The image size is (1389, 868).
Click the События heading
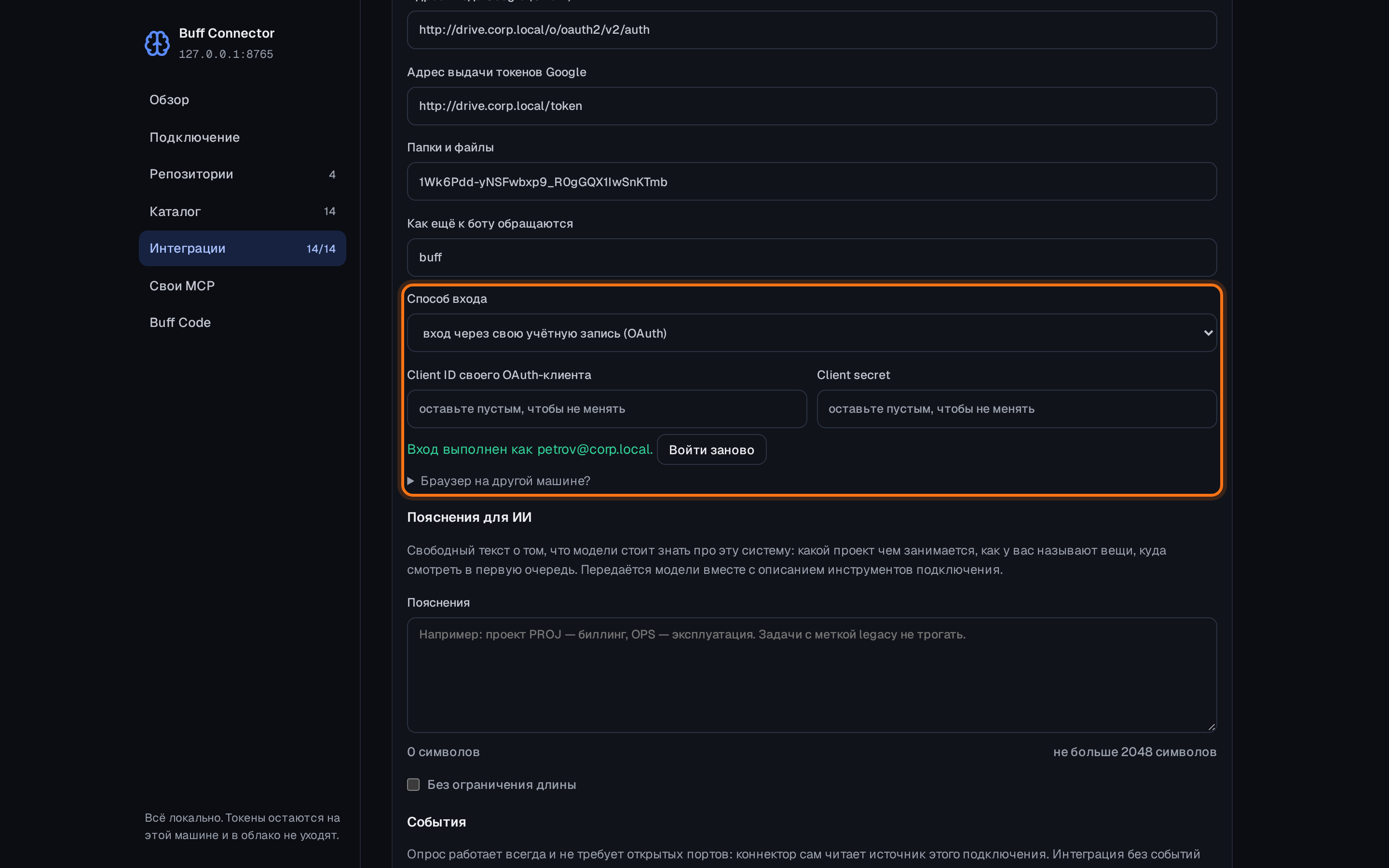436,822
